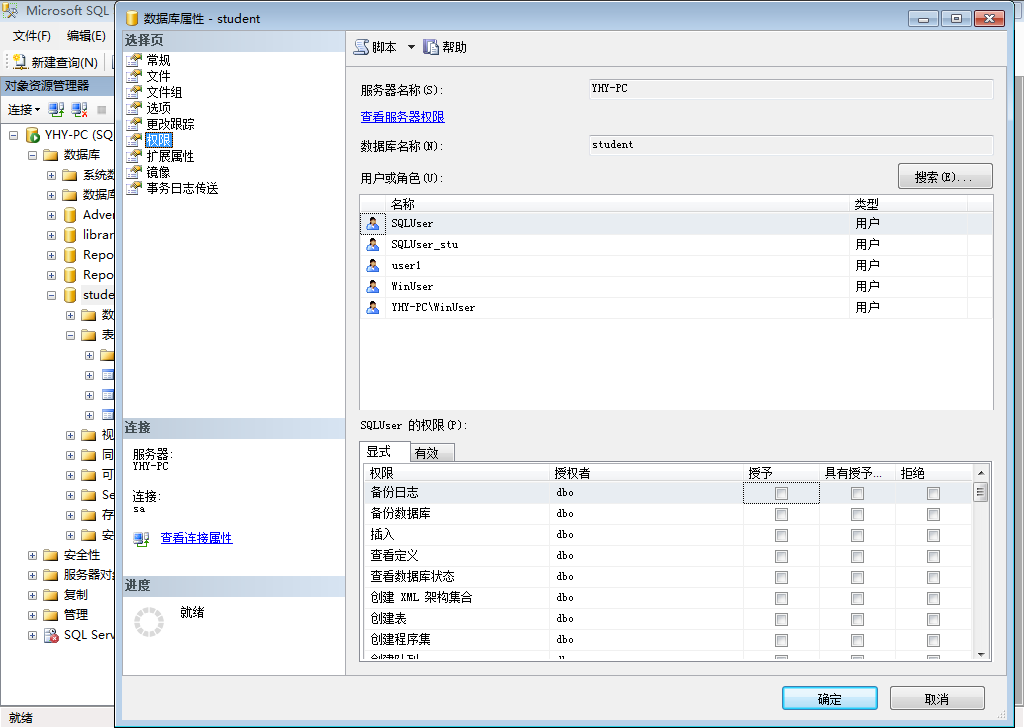Check 授予 for 查看定义
Viewport: 1024px width, 728px height.
[781, 556]
